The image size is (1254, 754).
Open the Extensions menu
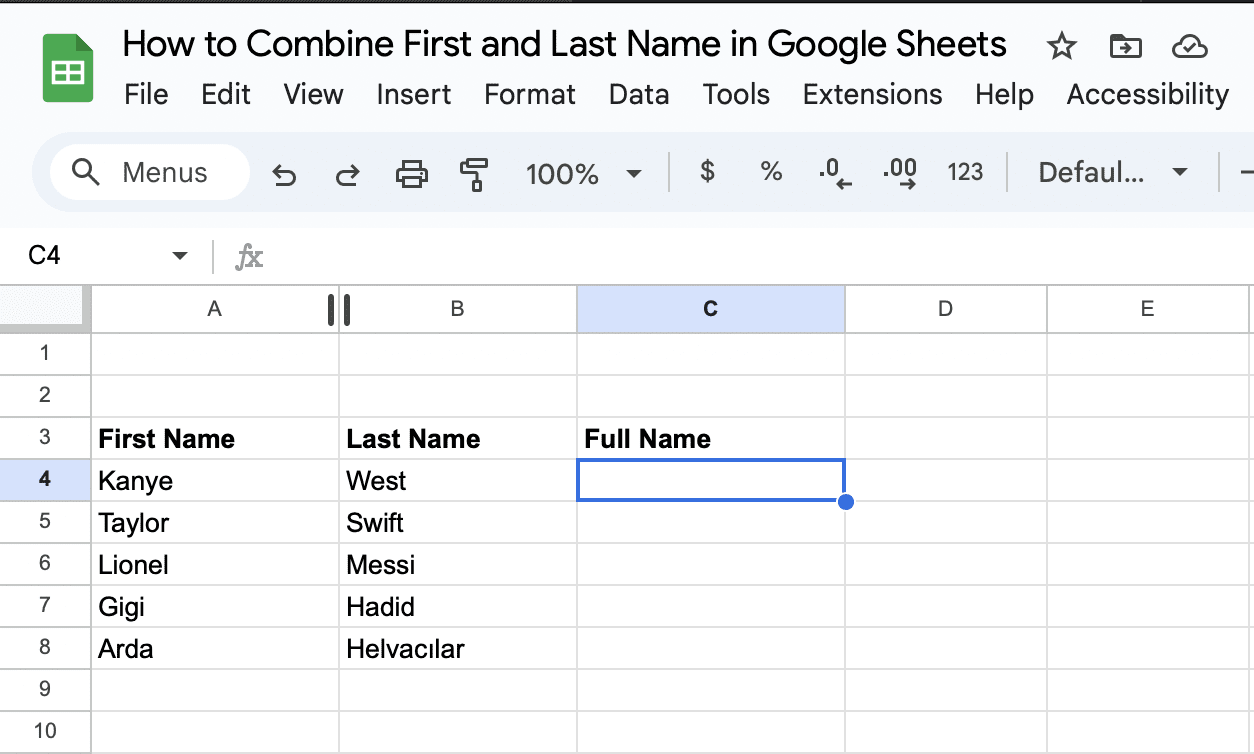click(872, 95)
